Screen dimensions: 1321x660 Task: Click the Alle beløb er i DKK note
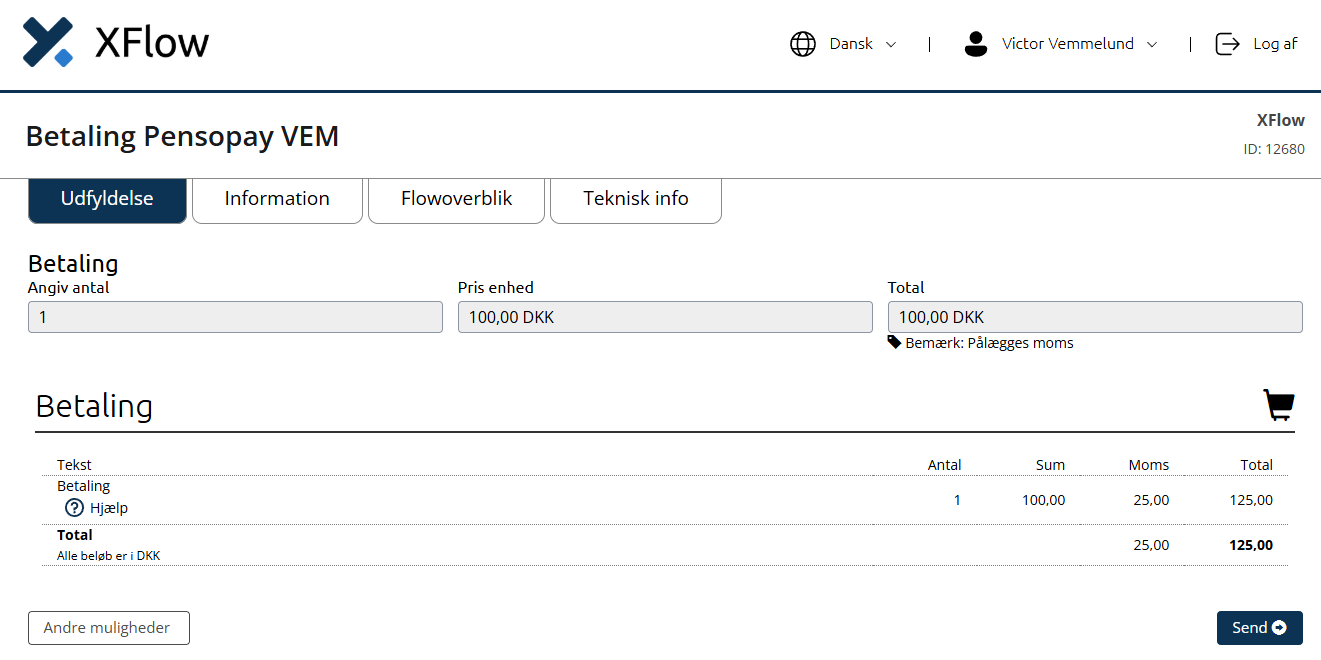[x=108, y=556]
